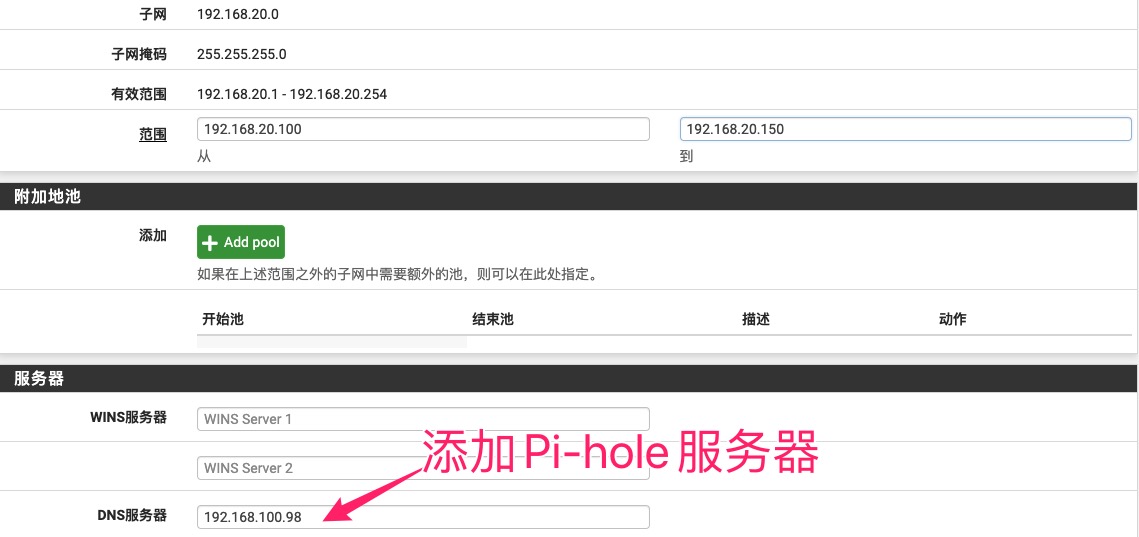The width and height of the screenshot is (1139, 537).
Task: Click the range start field 192.168.20.100
Action: 423,129
